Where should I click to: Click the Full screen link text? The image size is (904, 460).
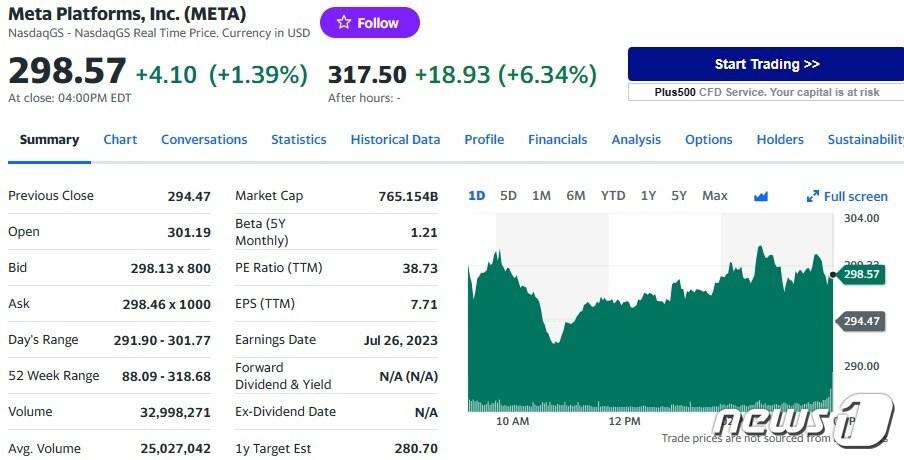pos(856,197)
